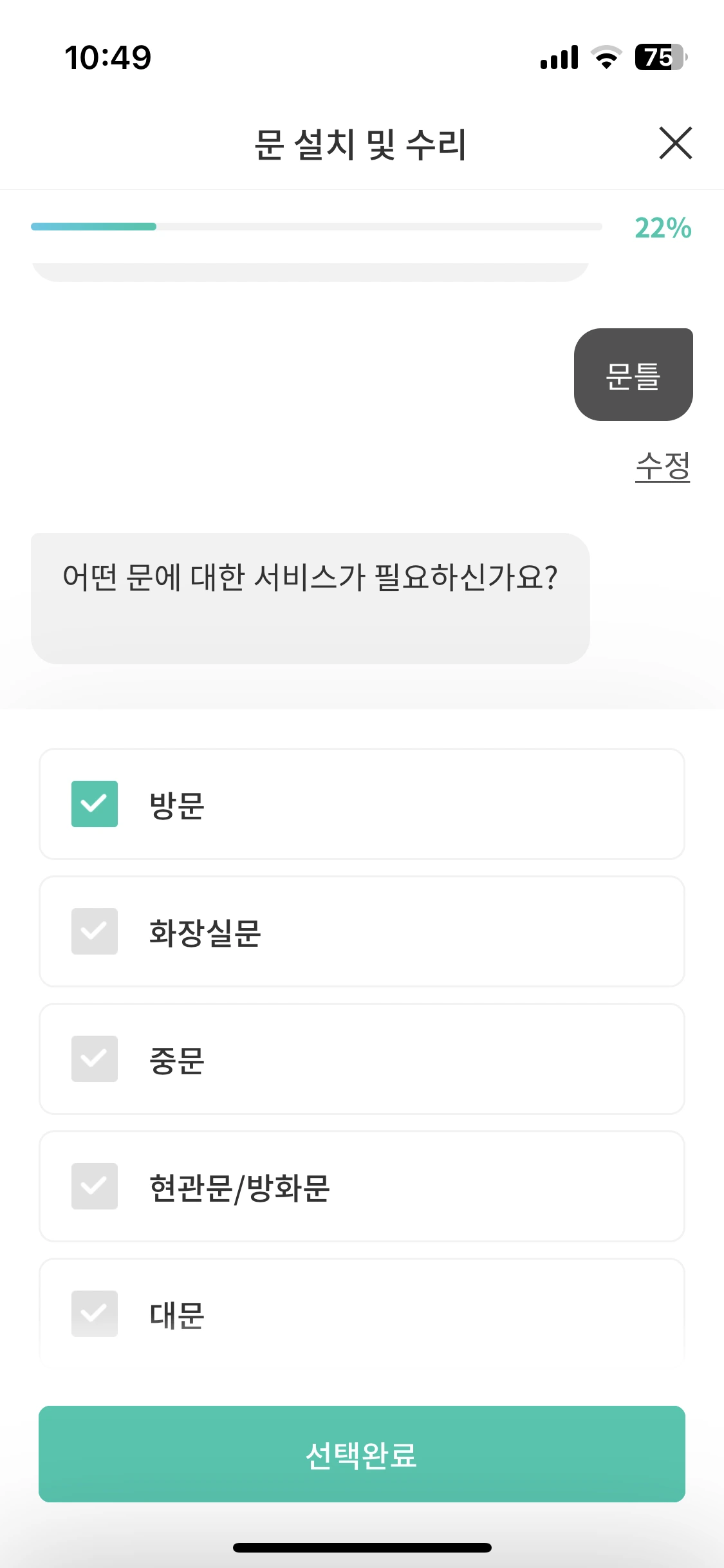Select the 화장실문 option row

362,931
